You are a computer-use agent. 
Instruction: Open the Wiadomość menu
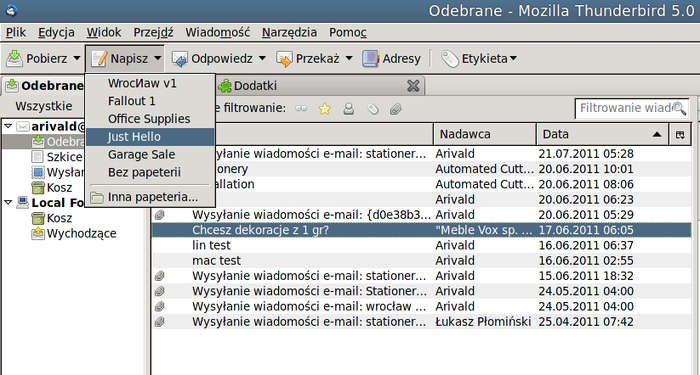[x=218, y=32]
